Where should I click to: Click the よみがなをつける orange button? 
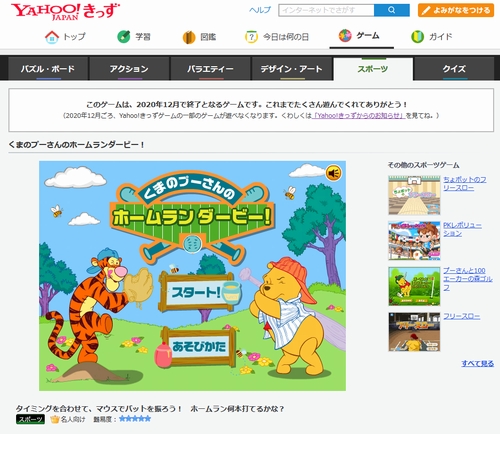(x=456, y=10)
